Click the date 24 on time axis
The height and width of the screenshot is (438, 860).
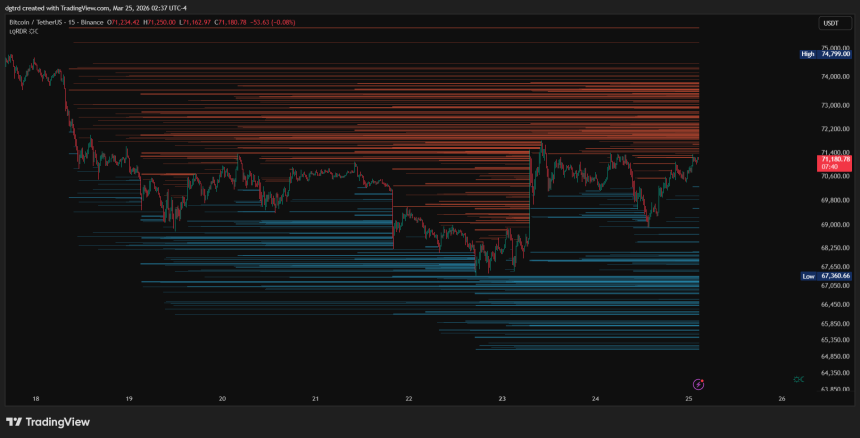[x=596, y=399]
